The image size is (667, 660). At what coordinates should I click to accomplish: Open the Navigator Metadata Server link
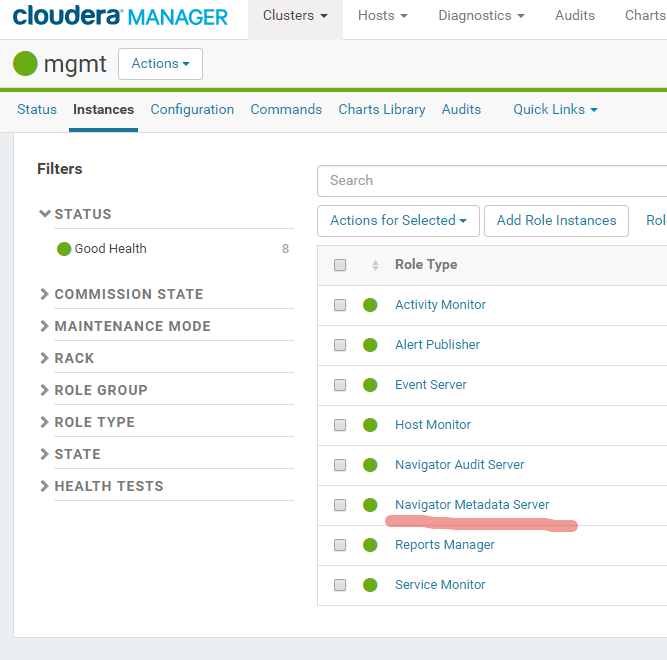coord(472,505)
